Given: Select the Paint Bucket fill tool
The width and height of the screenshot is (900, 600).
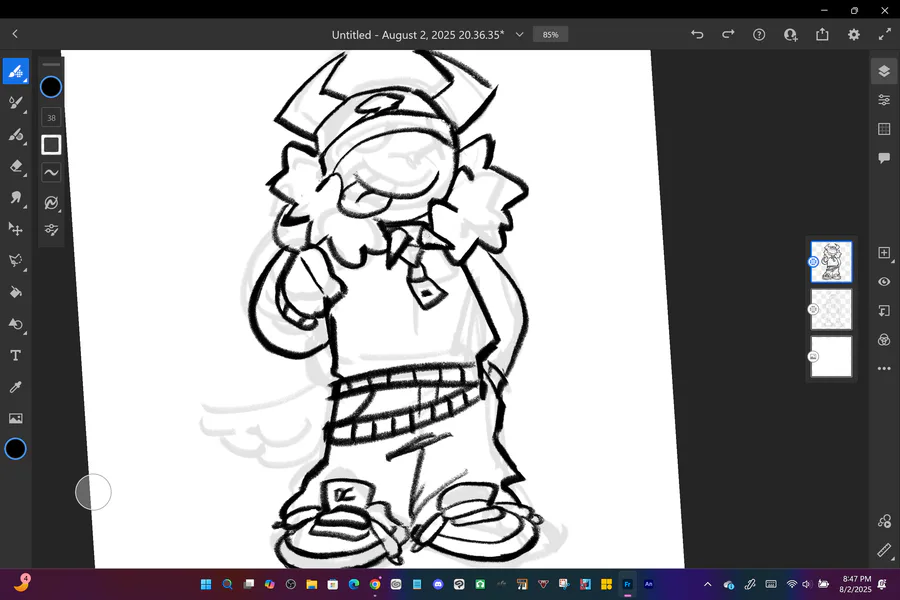Looking at the screenshot, I should tap(15, 292).
